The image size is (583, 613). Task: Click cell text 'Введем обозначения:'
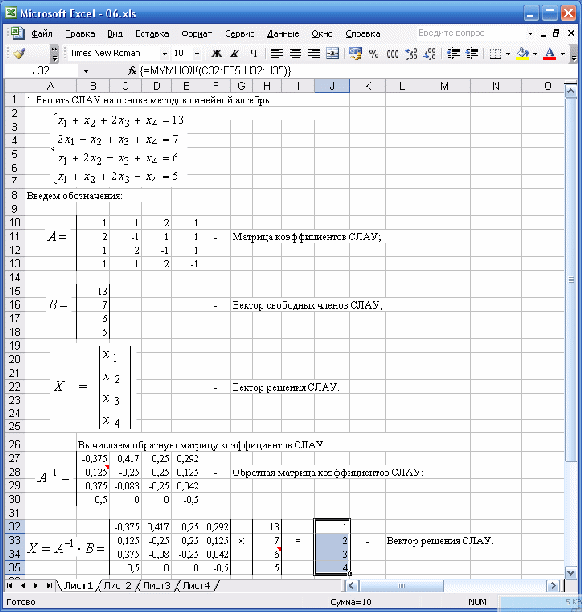tap(74, 195)
